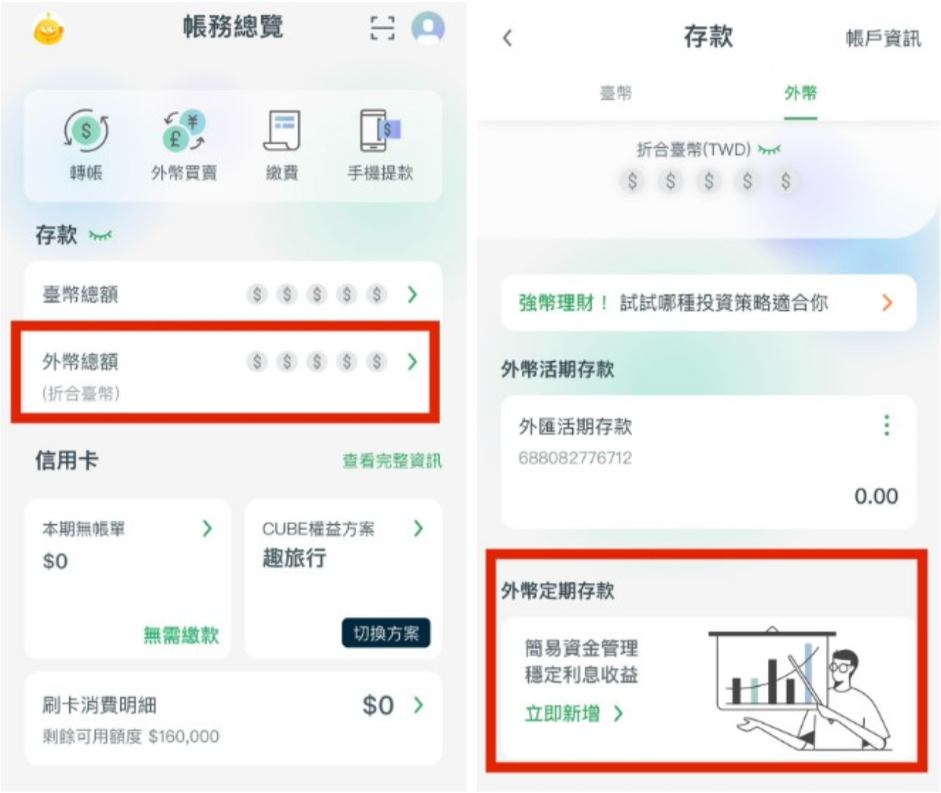Tap 剩餘可用額度 $160,000 text
Viewport: 941px width, 793px height.
[130, 736]
